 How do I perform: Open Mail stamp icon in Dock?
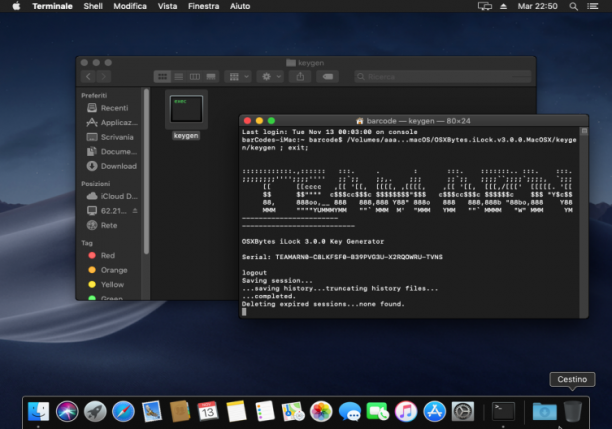click(x=152, y=411)
